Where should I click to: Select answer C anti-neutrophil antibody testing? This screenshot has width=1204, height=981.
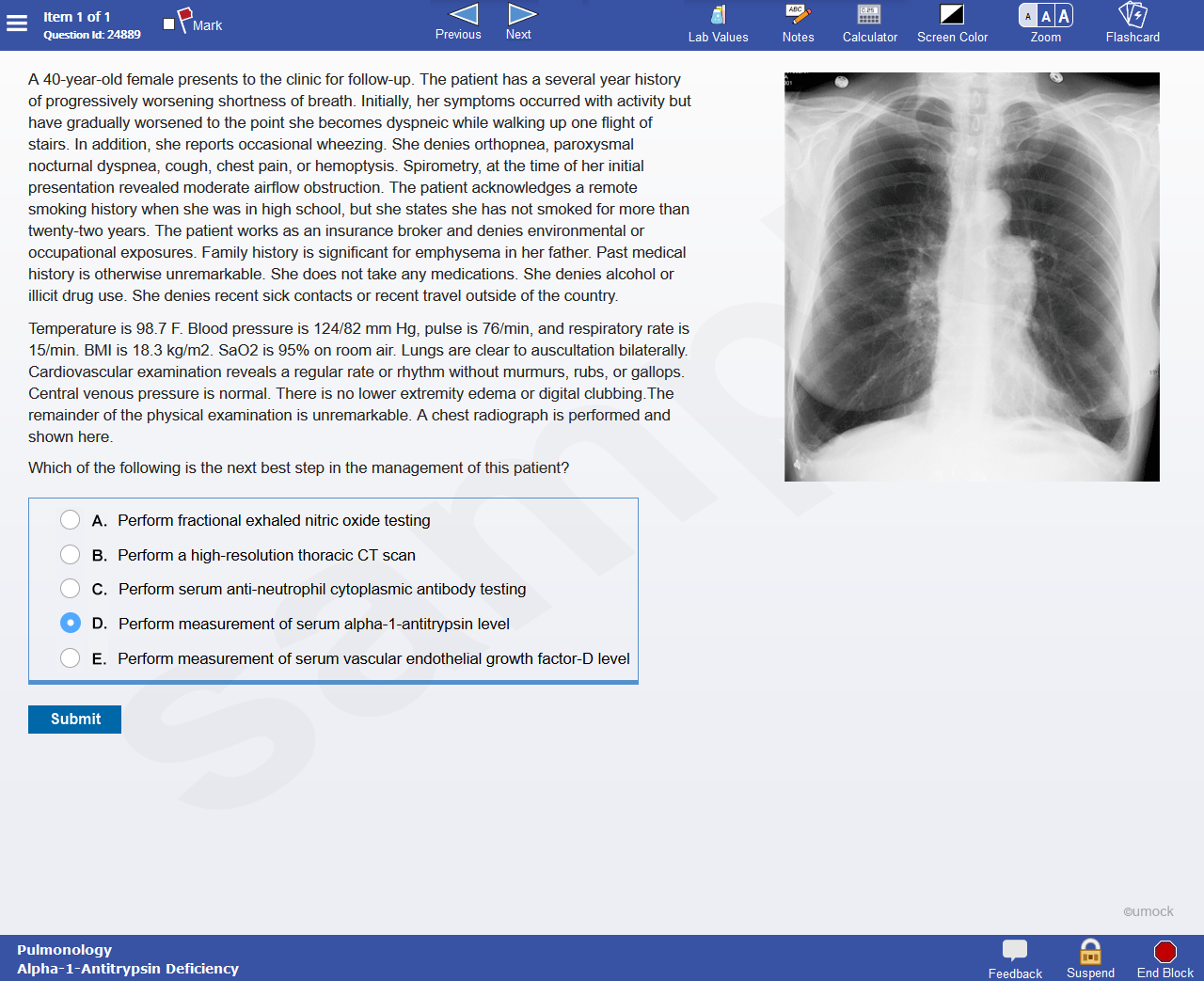[x=70, y=589]
